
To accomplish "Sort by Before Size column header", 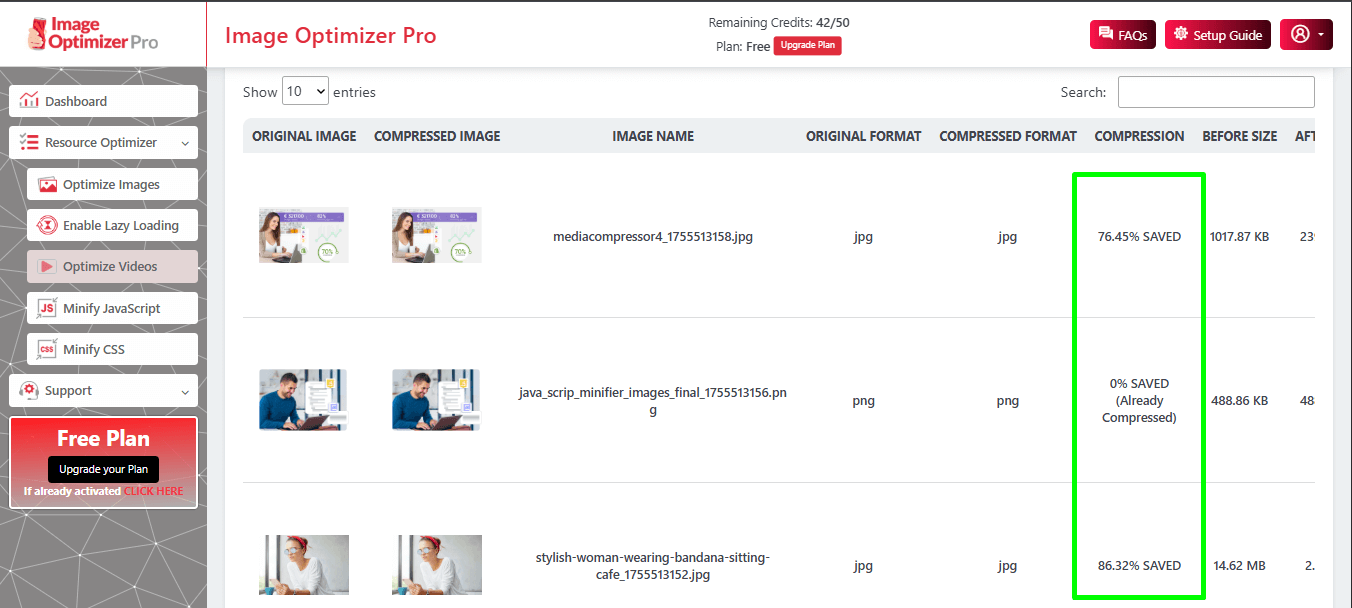I will pos(1240,136).
